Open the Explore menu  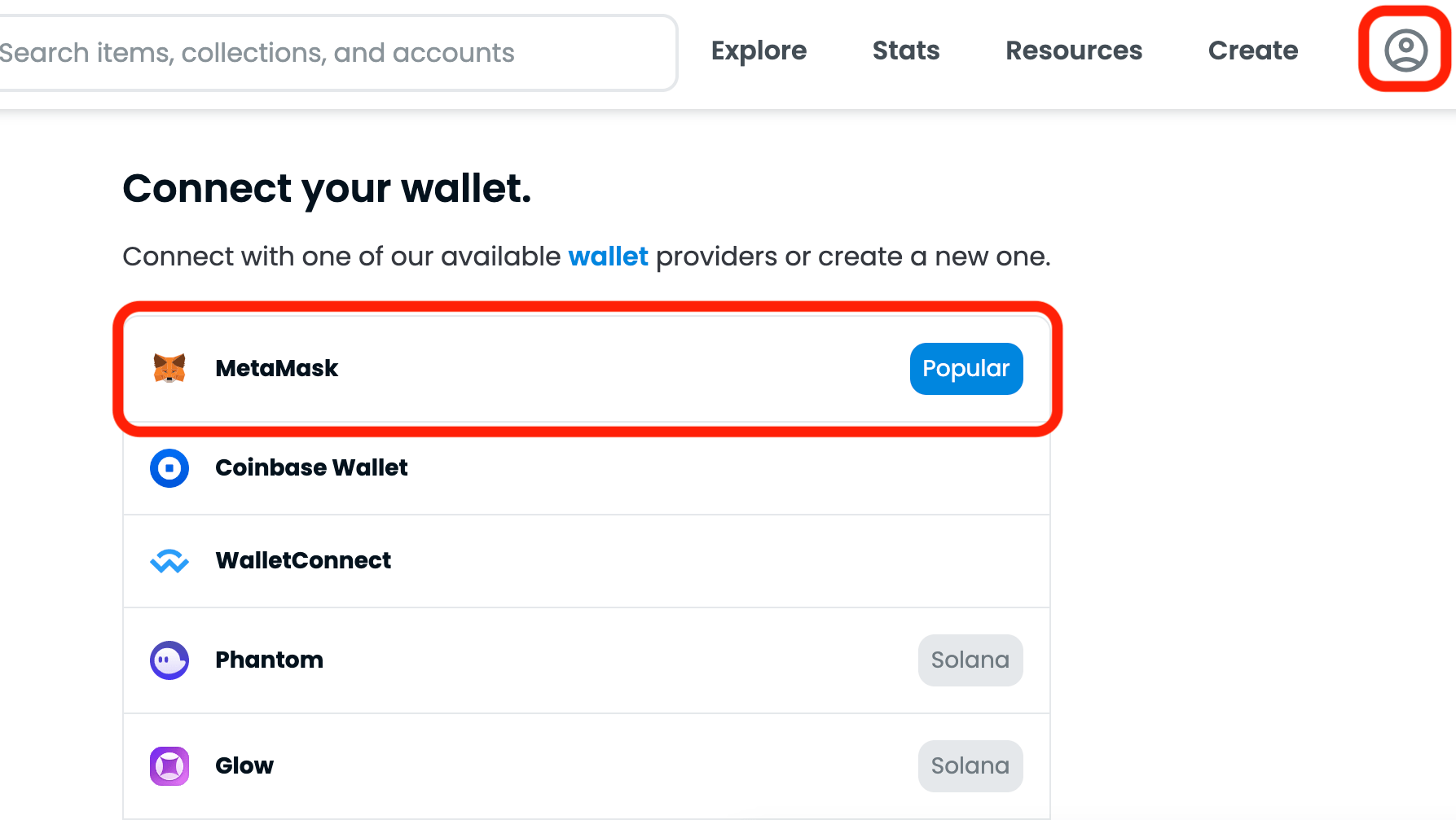pyautogui.click(x=759, y=50)
